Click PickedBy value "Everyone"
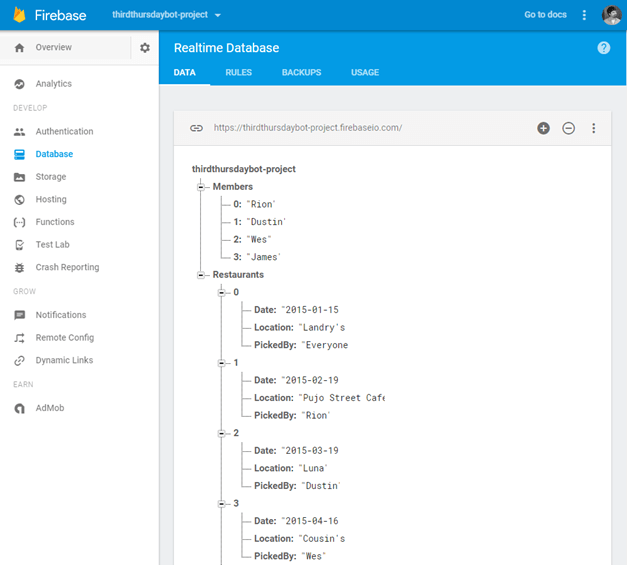 [x=325, y=345]
